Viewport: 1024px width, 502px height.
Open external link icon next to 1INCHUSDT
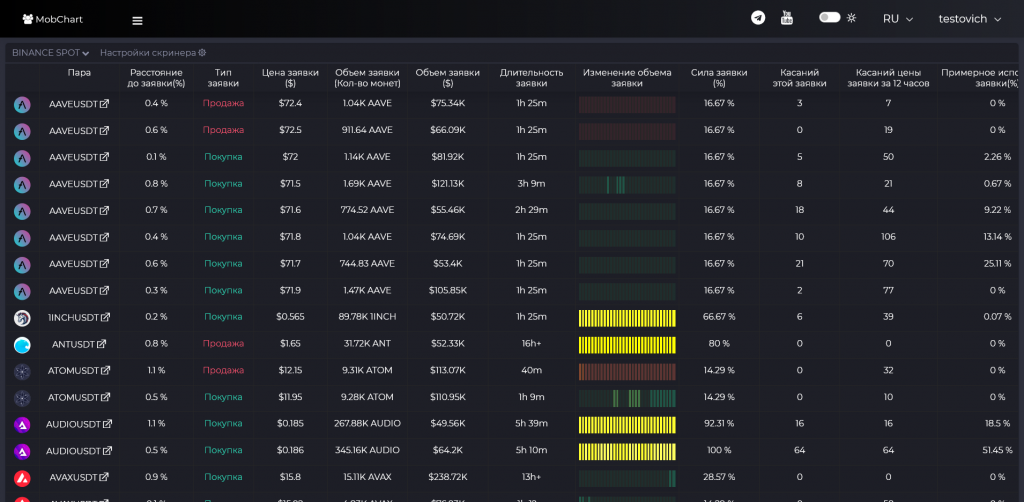coord(104,317)
